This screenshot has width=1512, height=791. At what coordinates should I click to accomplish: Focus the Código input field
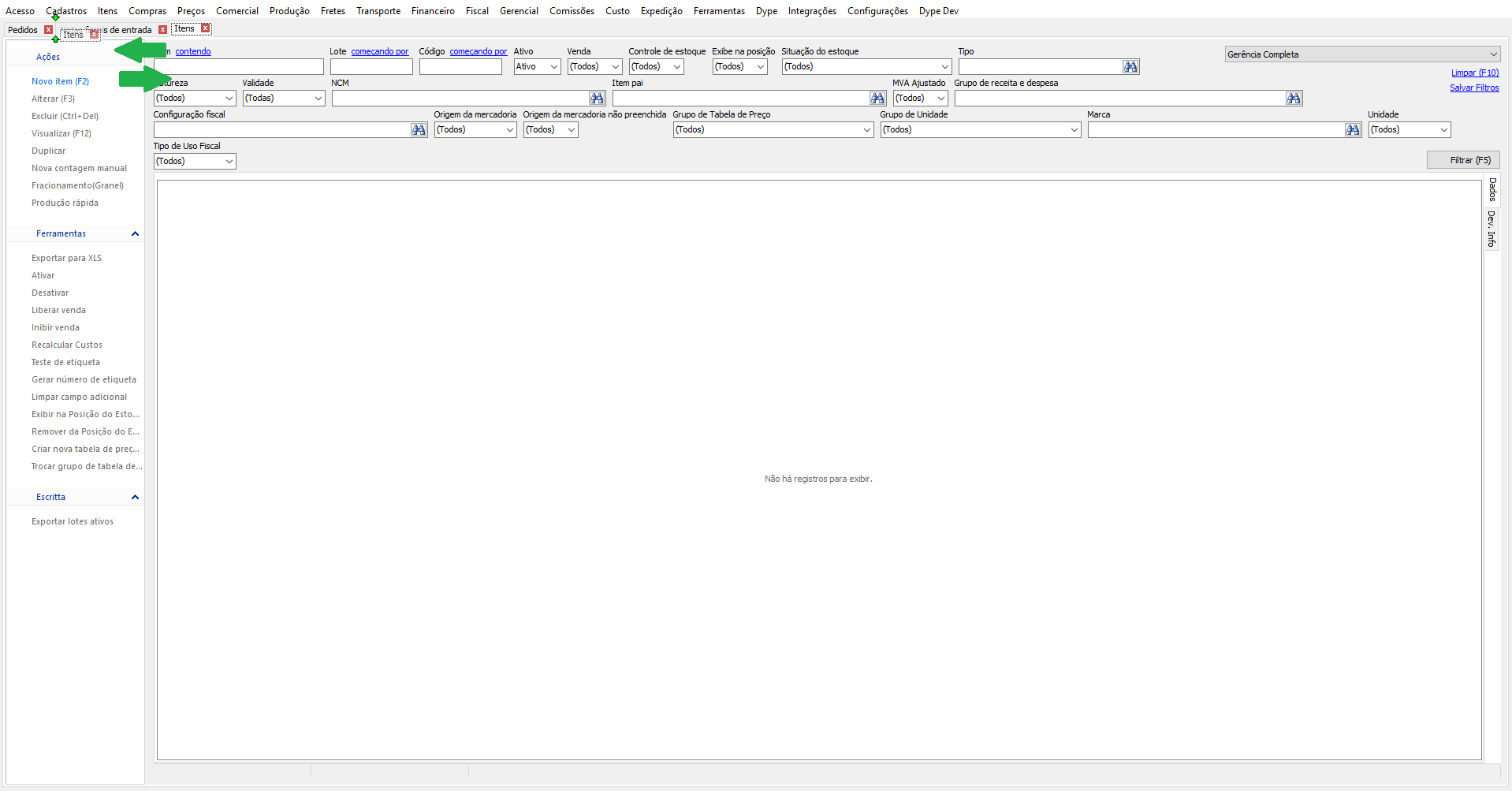pyautogui.click(x=460, y=67)
